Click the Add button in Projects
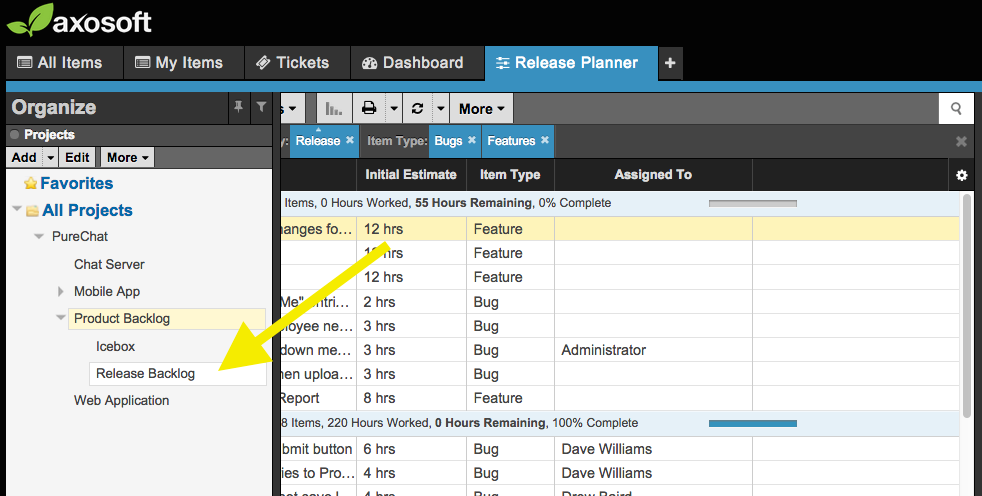Screen dimensions: 982x496 (x=24, y=158)
